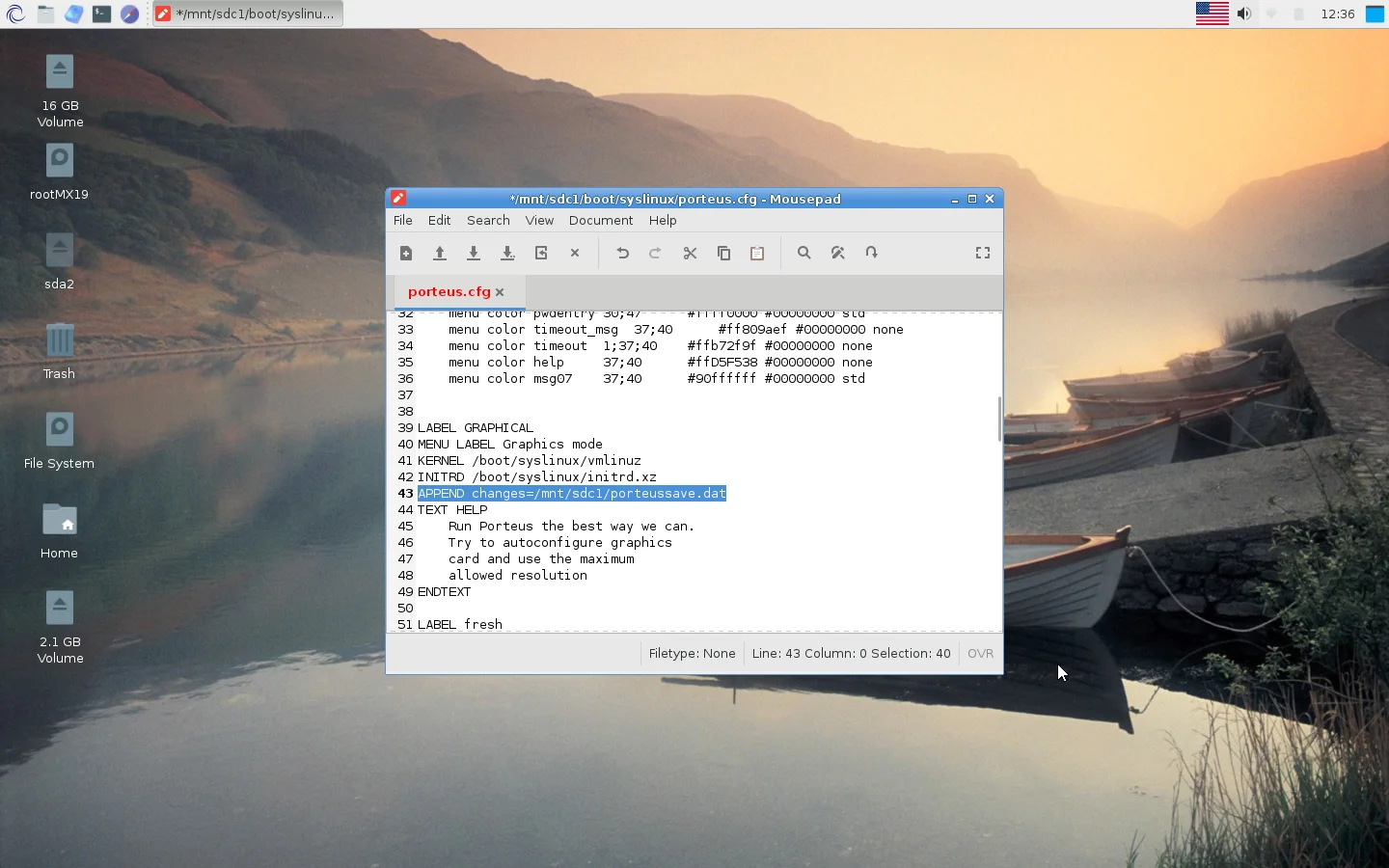Save porteus.cfg via the toolbar
This screenshot has width=1389, height=868.
[474, 253]
